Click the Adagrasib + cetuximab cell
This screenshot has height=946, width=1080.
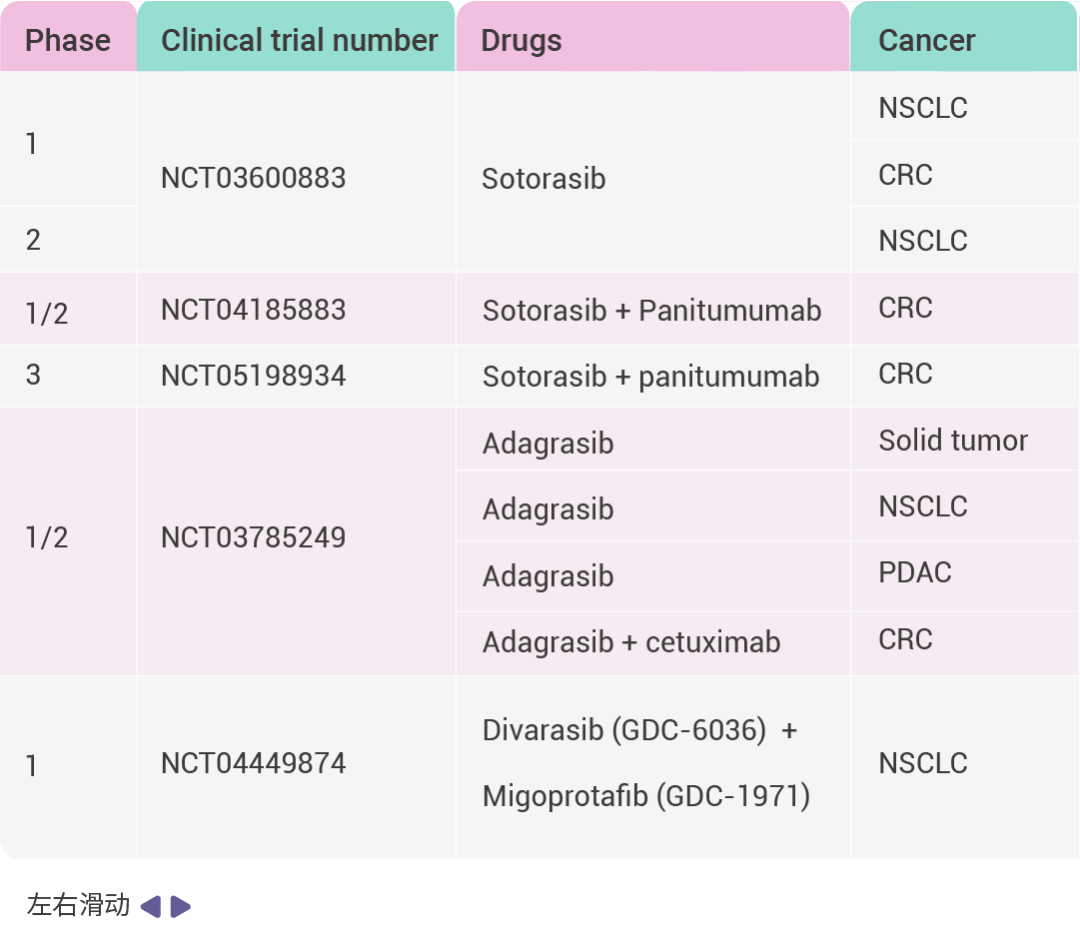[631, 642]
